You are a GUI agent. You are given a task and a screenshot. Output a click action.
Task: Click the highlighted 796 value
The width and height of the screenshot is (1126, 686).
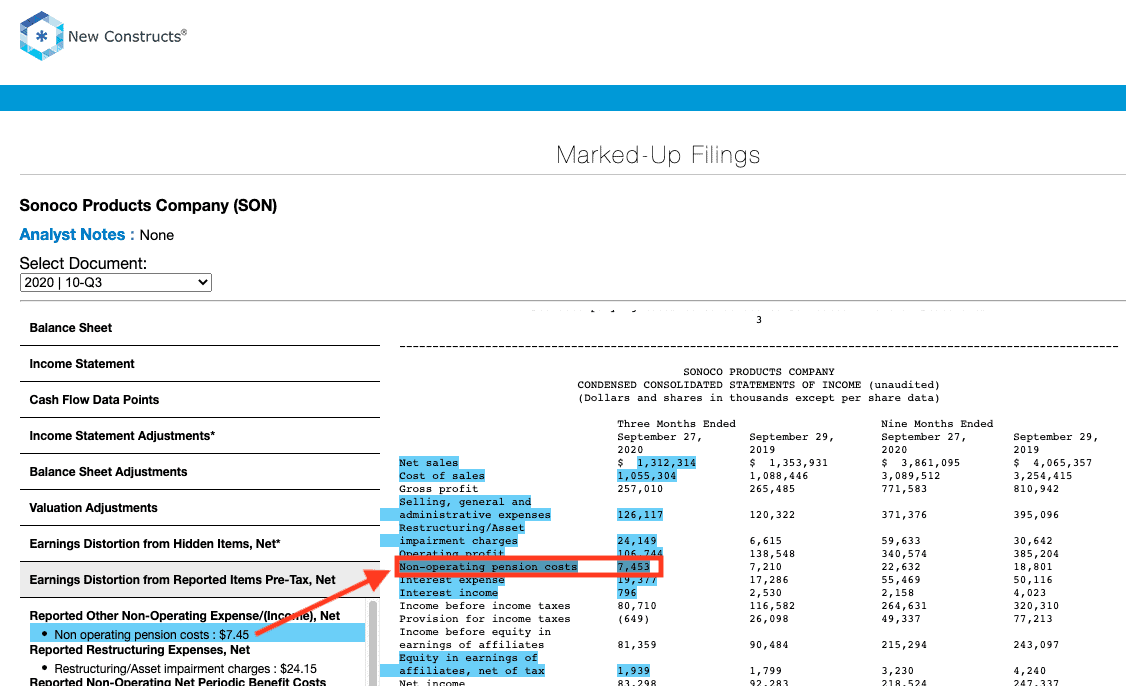[627, 593]
